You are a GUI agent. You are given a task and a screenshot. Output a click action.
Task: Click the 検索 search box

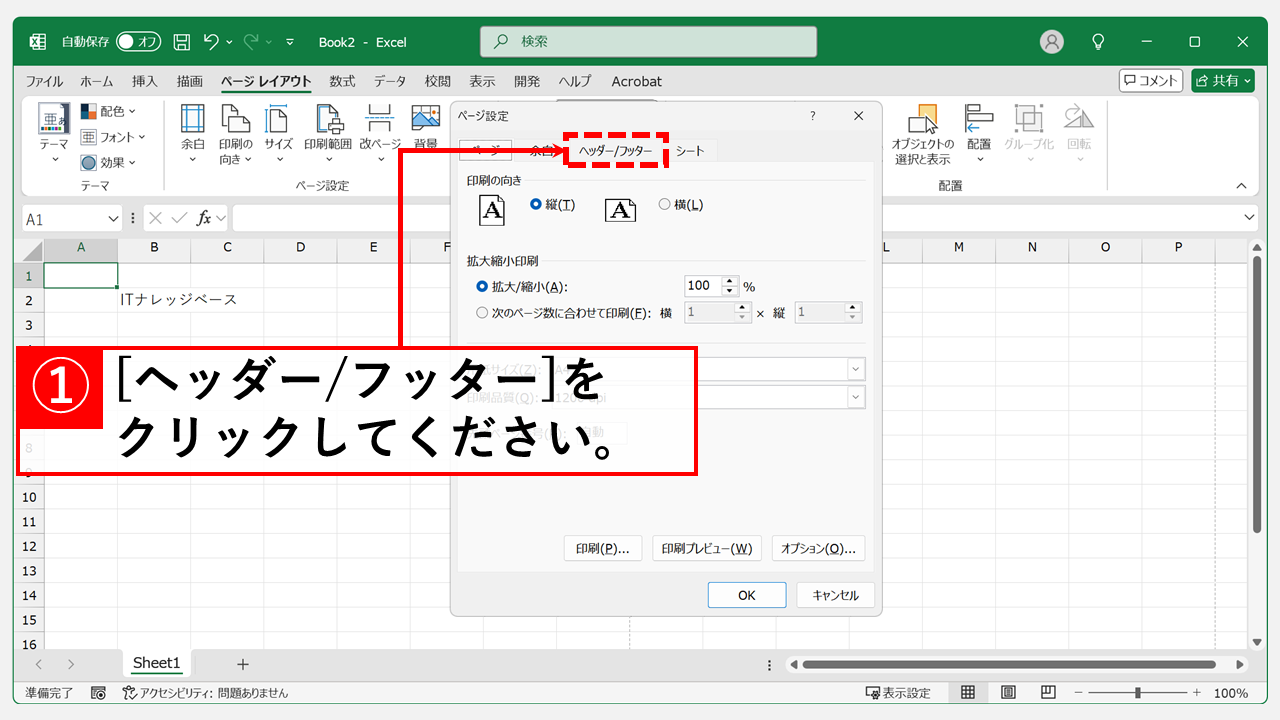coord(648,42)
